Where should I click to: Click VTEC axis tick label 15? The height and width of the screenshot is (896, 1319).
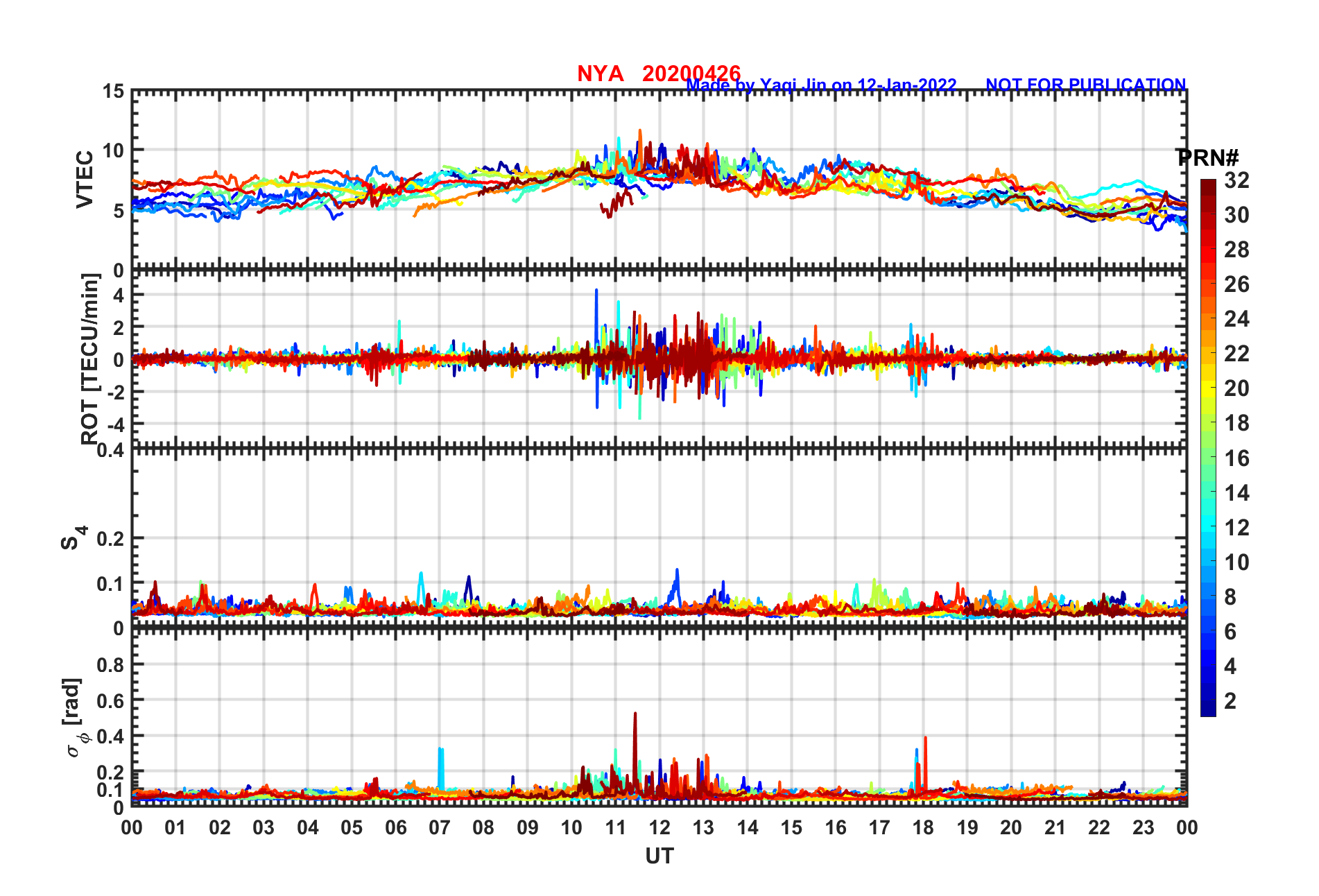click(113, 92)
